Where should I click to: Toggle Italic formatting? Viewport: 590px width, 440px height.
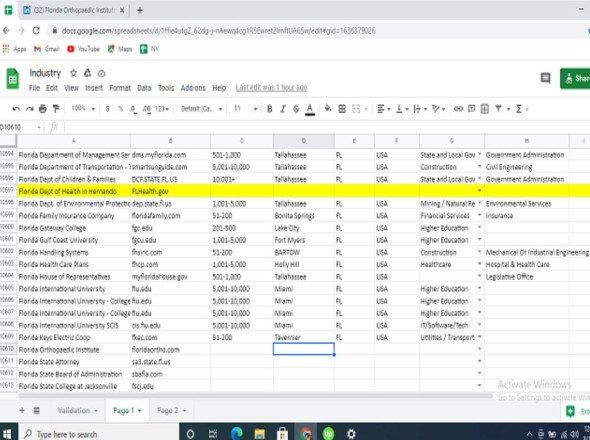tap(283, 109)
